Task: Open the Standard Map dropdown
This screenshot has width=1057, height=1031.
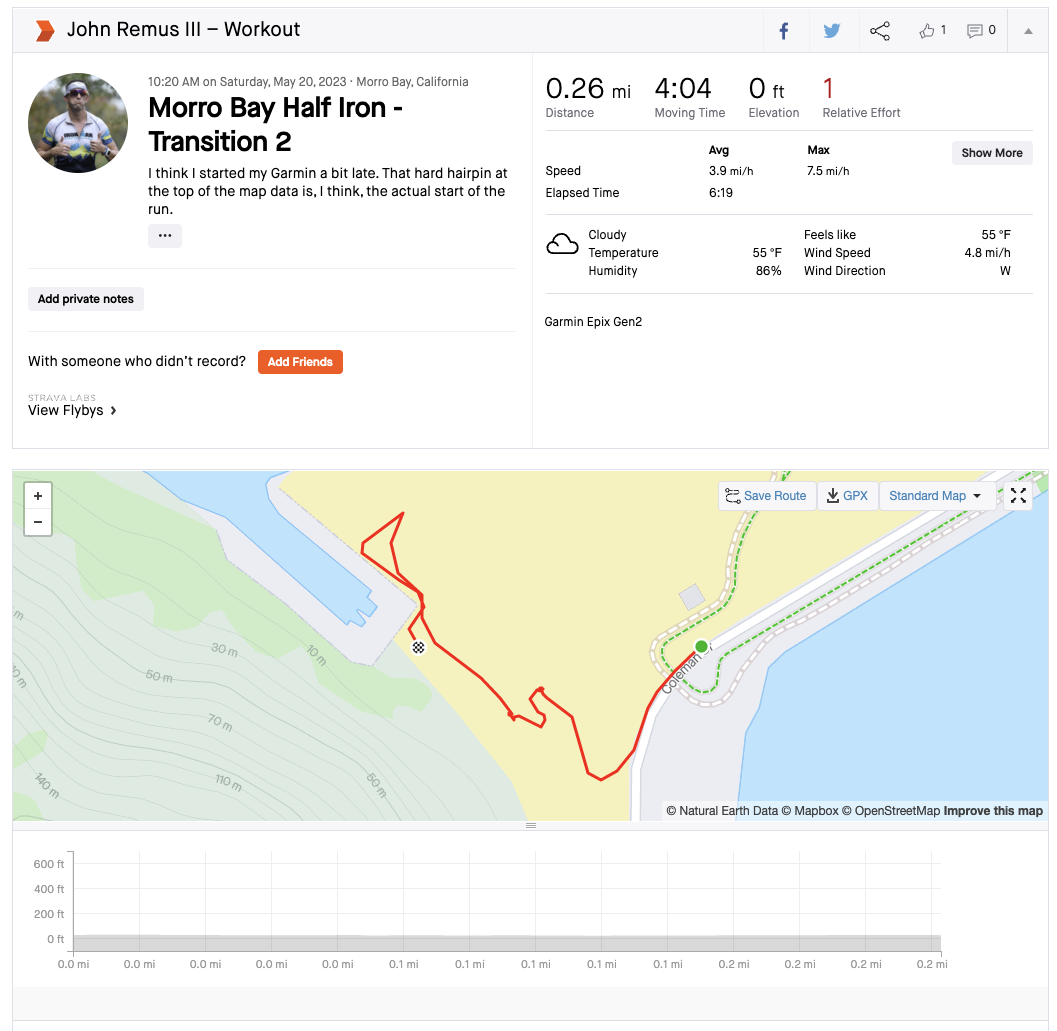Action: point(935,496)
